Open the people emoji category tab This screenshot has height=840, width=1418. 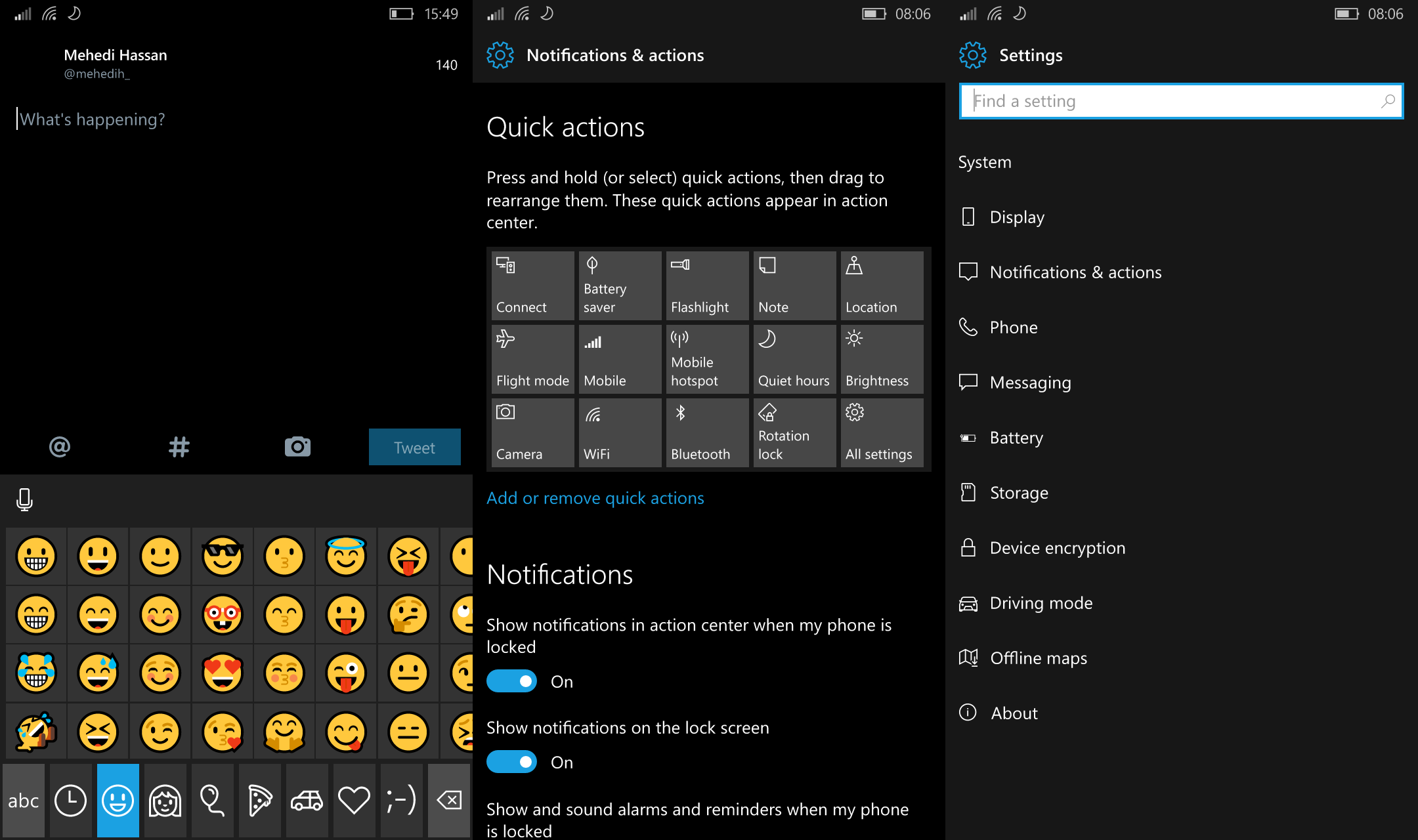coord(165,801)
